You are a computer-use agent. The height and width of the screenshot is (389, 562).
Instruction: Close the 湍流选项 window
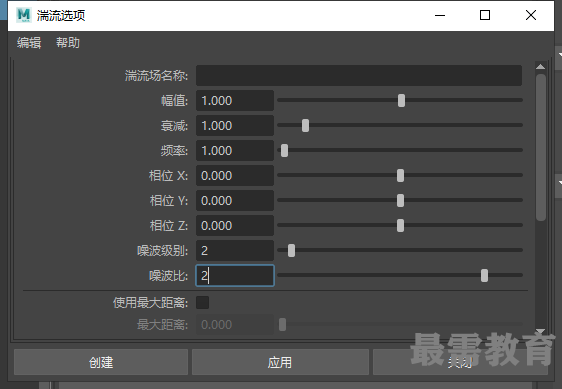[x=531, y=15]
